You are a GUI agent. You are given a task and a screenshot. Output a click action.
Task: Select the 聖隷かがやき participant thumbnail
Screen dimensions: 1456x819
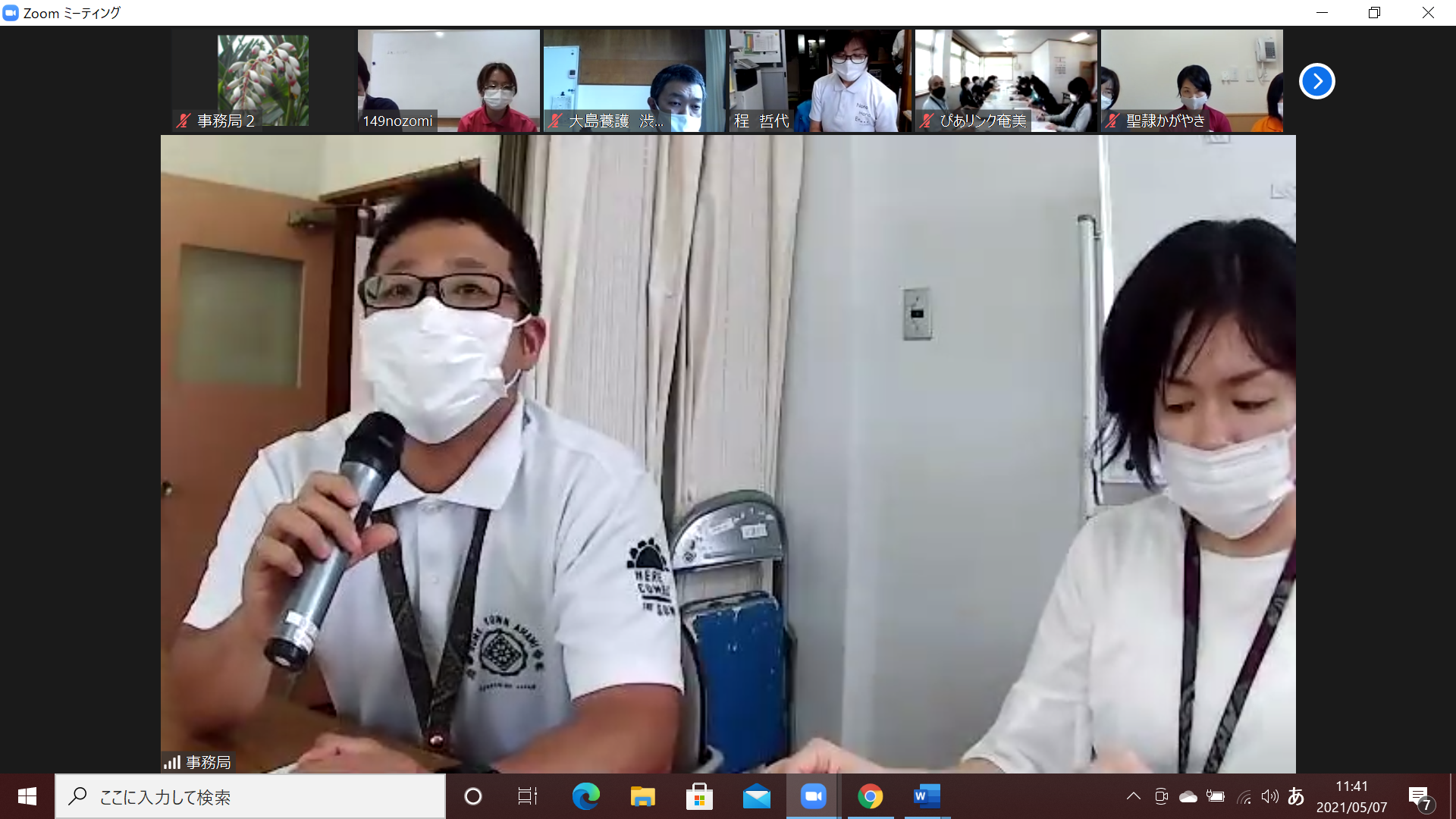[1192, 80]
